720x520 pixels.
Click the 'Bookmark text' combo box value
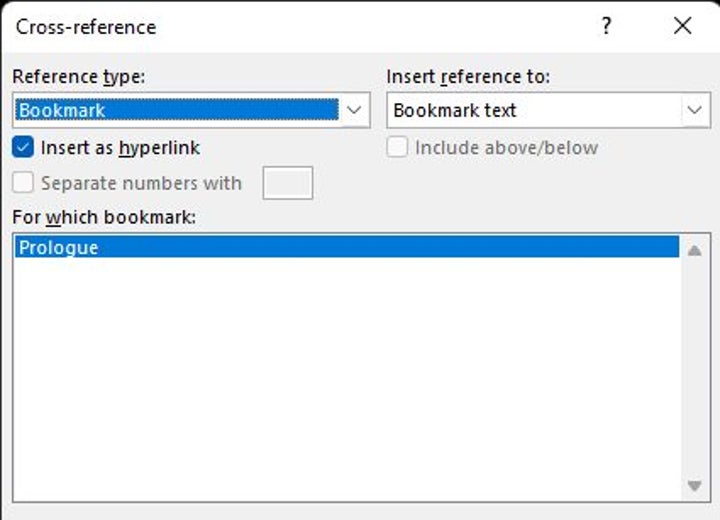point(532,110)
